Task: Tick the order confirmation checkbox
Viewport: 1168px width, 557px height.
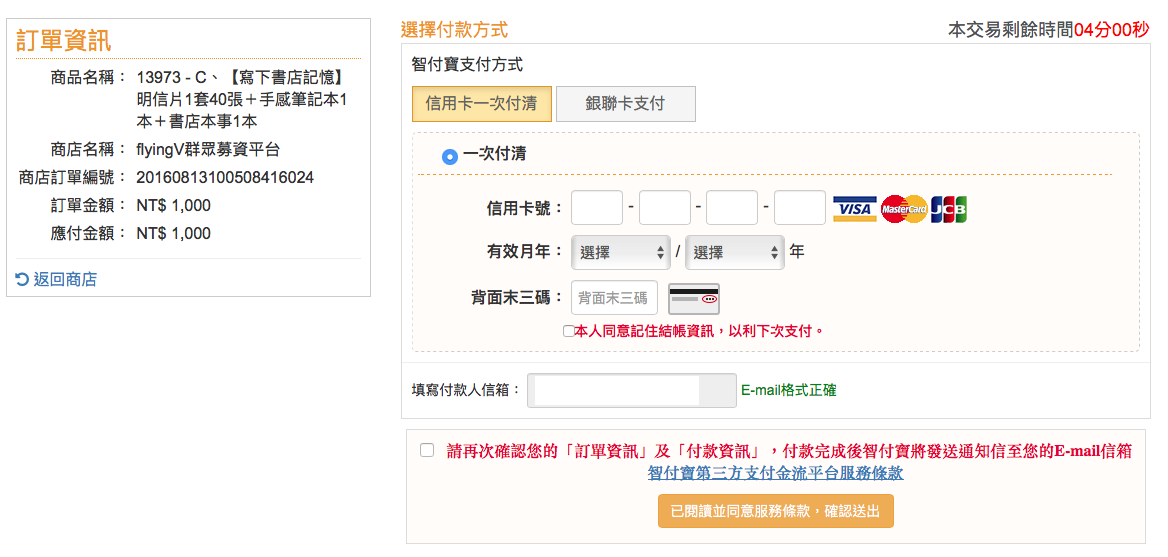Action: (427, 450)
